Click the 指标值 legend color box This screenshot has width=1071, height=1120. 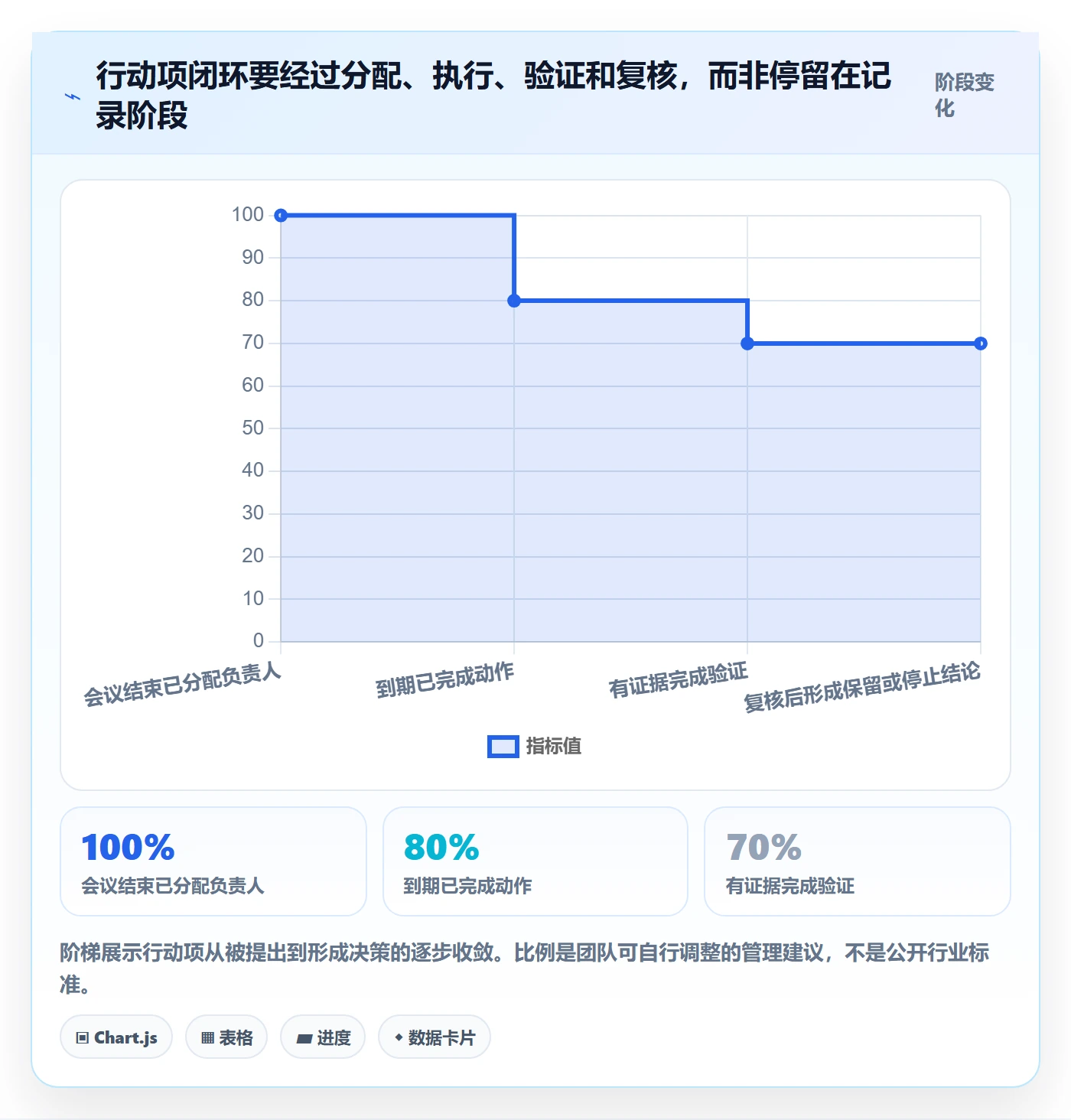503,747
